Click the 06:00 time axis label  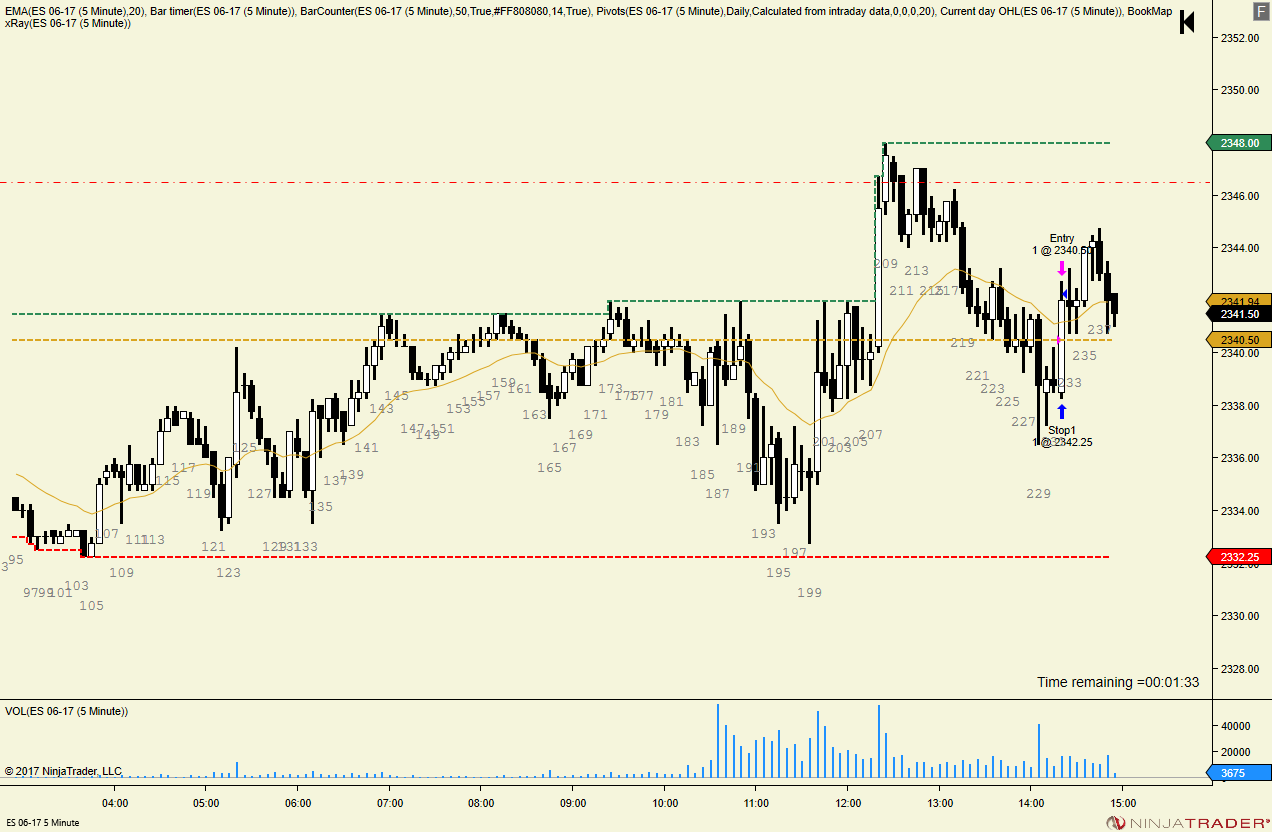pos(298,803)
